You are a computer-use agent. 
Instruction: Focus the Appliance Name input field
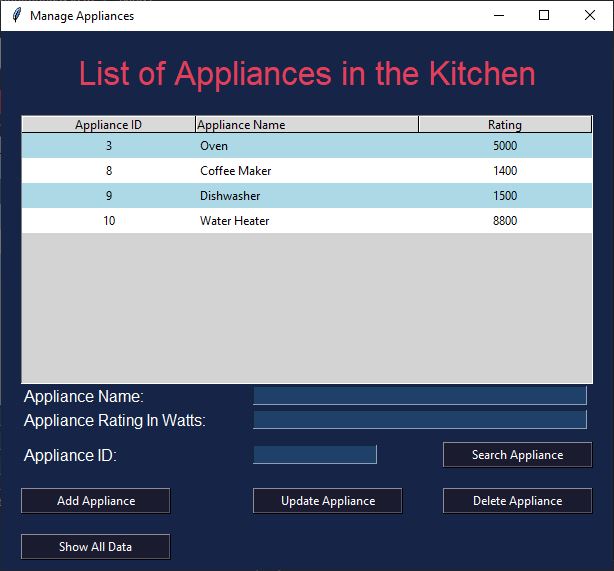(419, 396)
